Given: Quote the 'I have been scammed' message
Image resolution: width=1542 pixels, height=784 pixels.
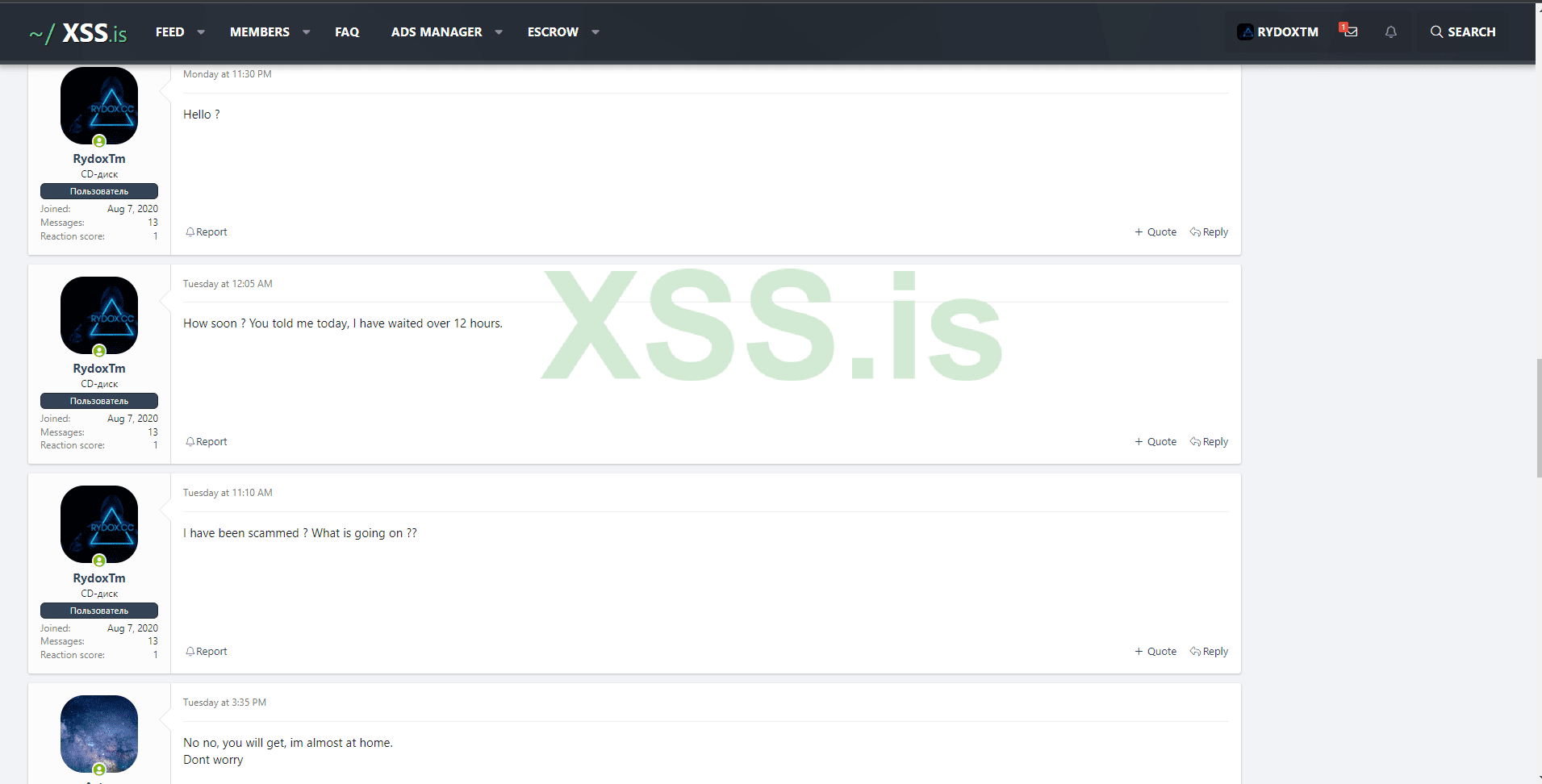Looking at the screenshot, I should pyautogui.click(x=1155, y=652).
